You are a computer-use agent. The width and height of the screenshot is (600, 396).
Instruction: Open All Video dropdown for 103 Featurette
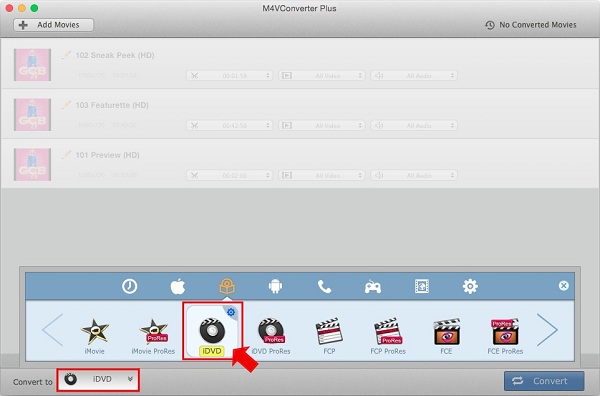pyautogui.click(x=322, y=125)
